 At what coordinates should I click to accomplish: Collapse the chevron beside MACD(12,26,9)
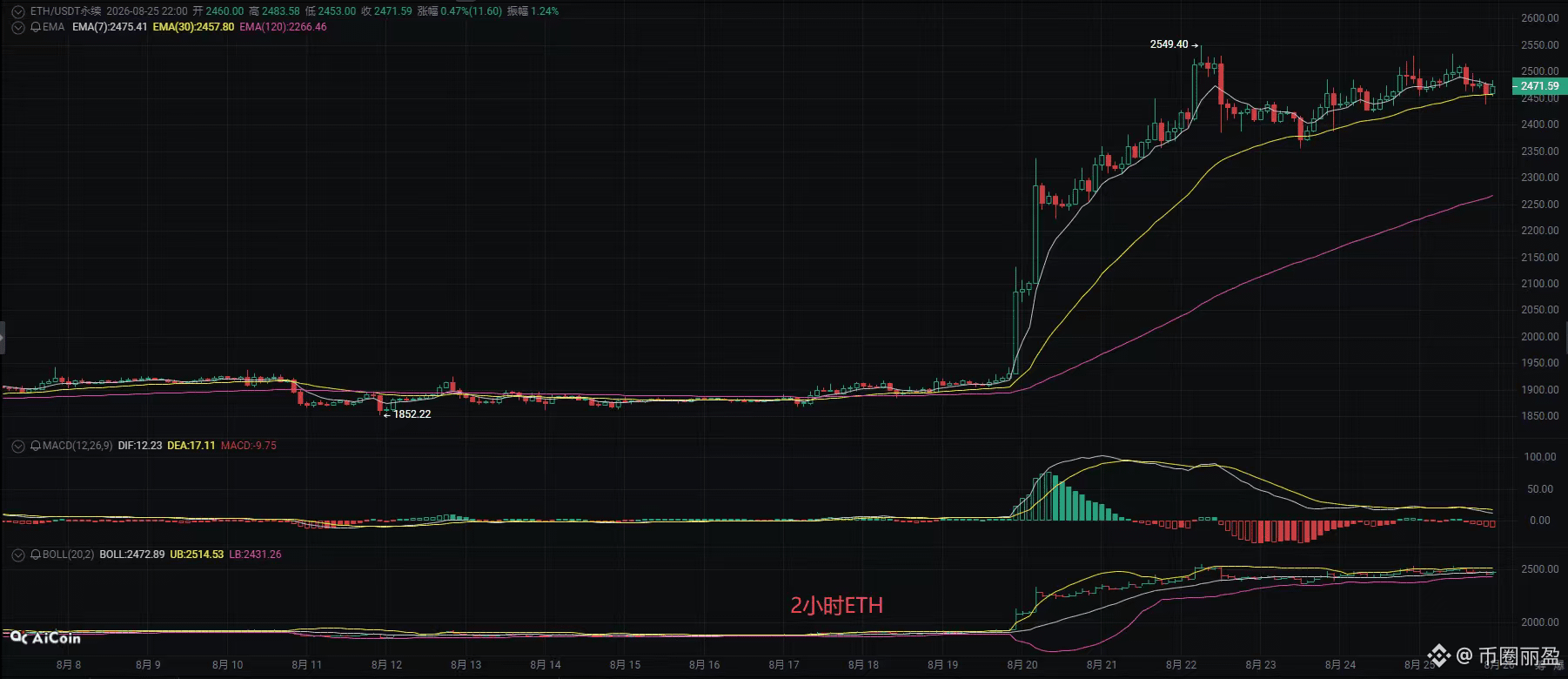pyautogui.click(x=17, y=446)
